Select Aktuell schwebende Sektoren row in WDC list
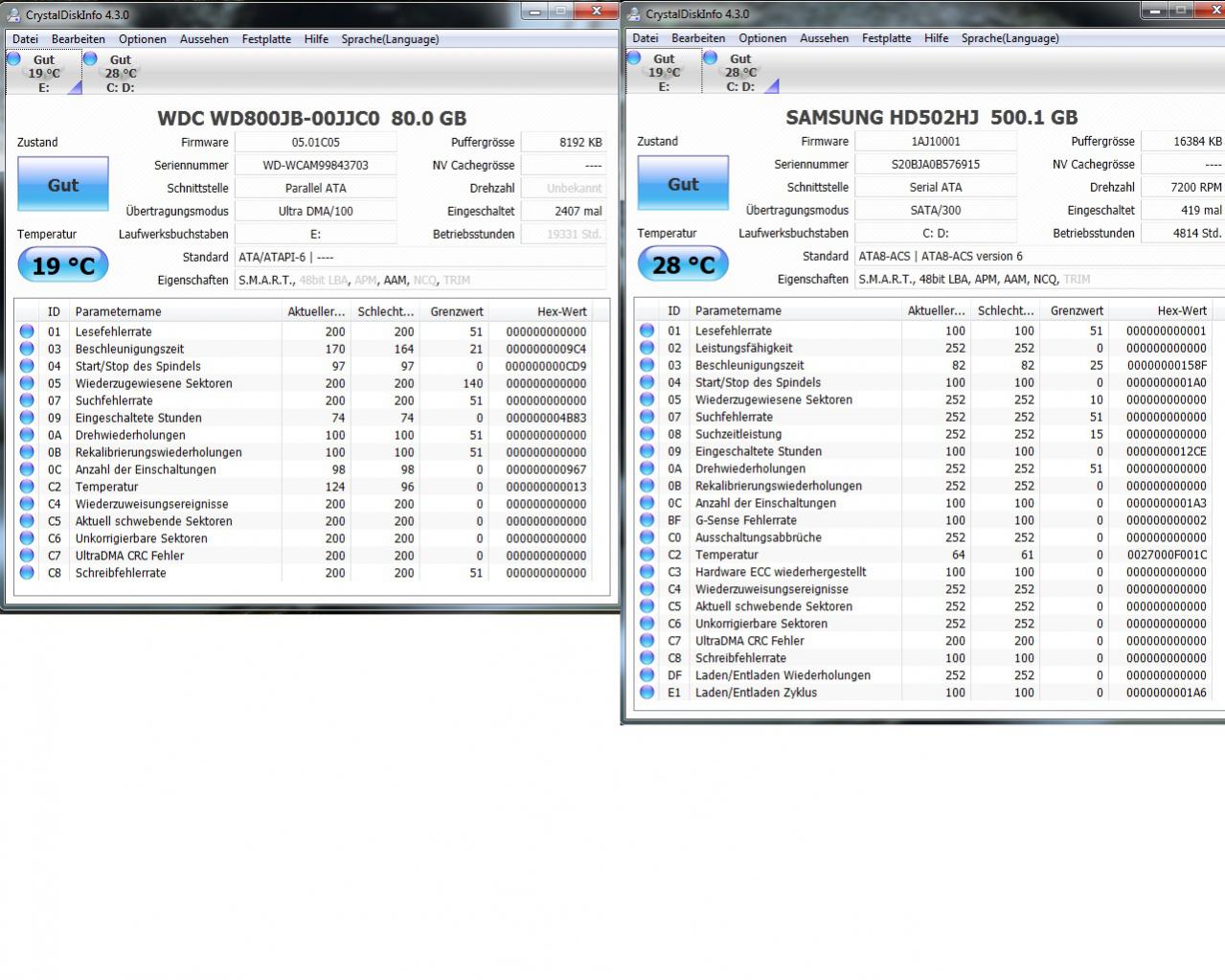 coord(313,521)
